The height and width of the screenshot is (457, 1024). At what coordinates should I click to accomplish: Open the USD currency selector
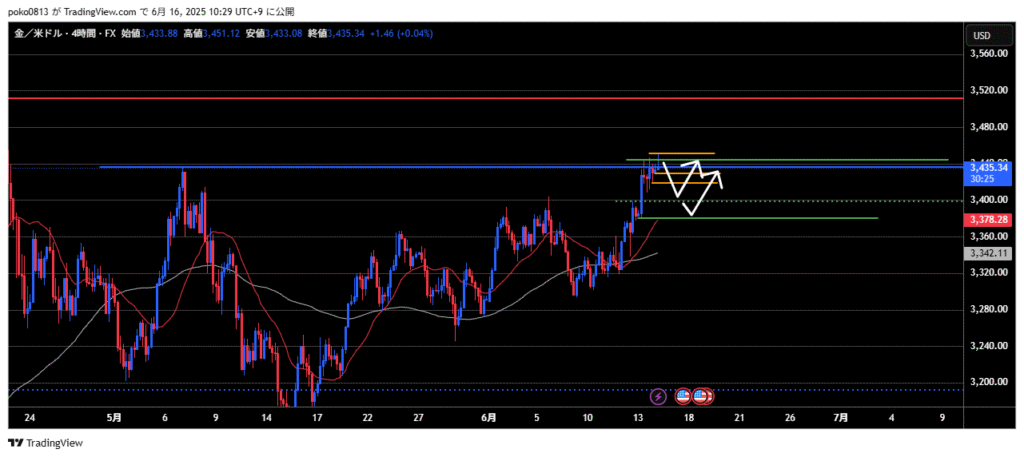(981, 36)
